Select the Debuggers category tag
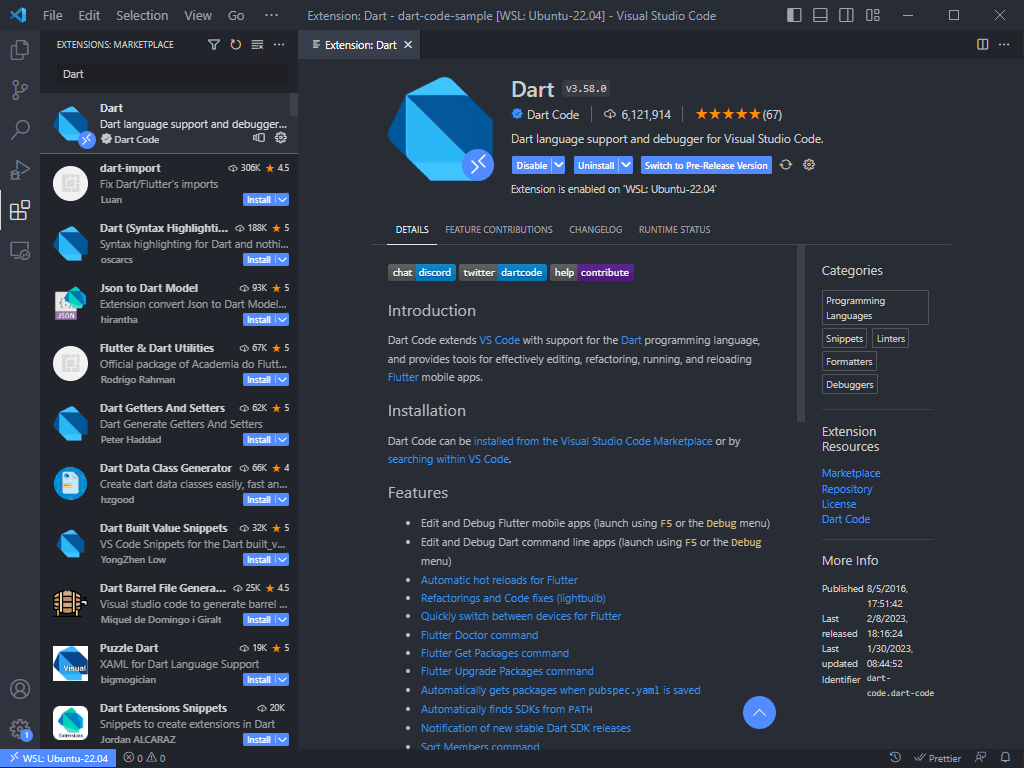The width and height of the screenshot is (1024, 768). coord(850,384)
